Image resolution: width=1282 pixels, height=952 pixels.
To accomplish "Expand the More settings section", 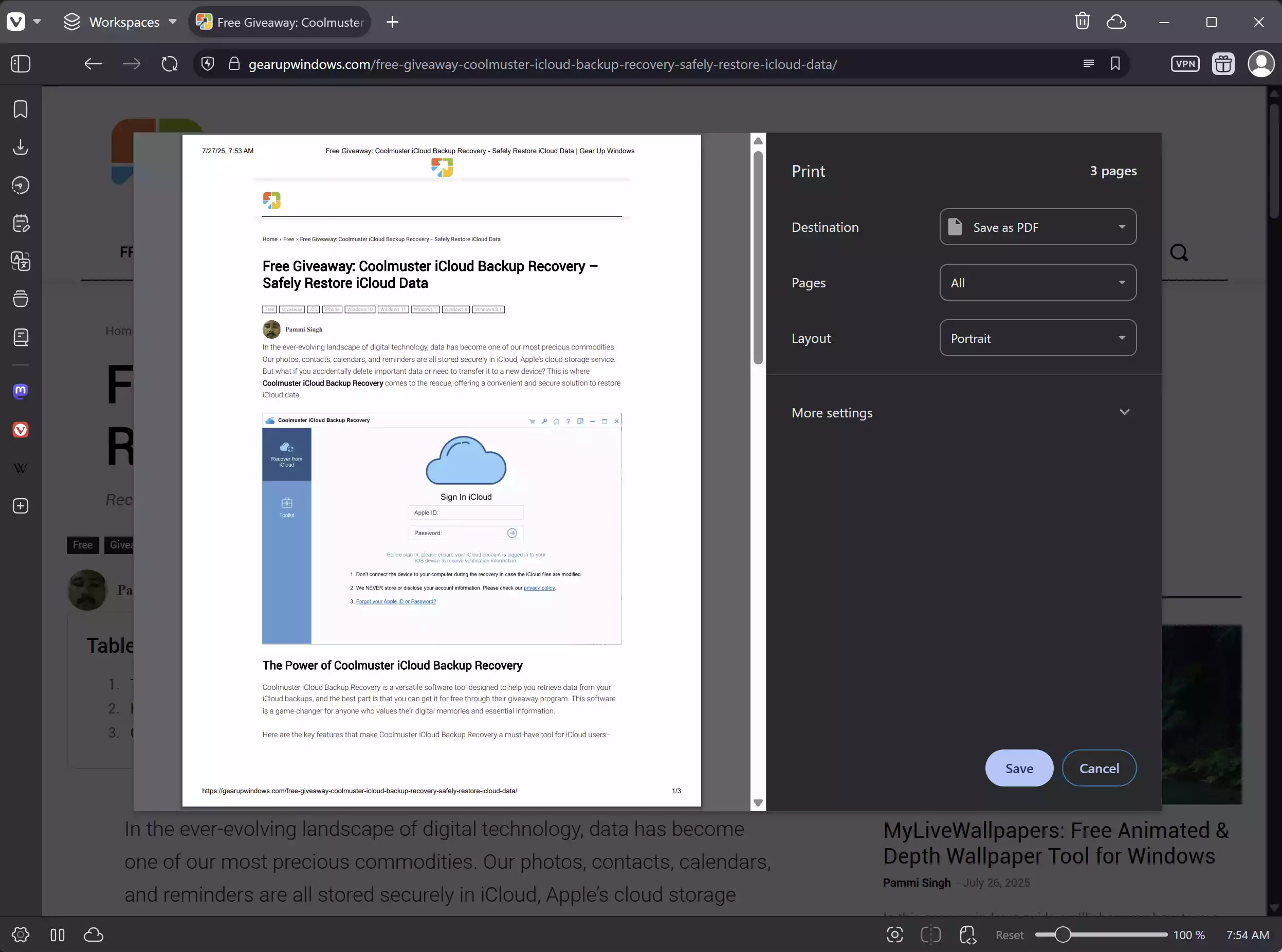I will [963, 413].
